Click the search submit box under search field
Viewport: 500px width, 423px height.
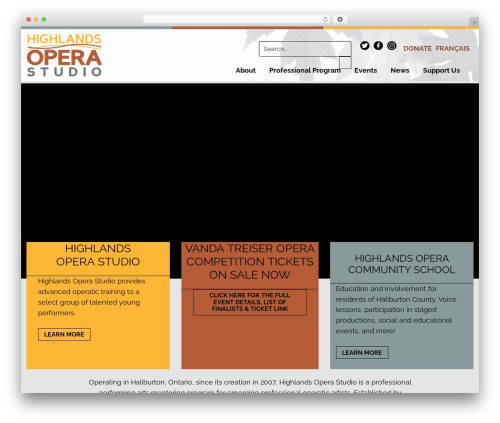(345, 63)
